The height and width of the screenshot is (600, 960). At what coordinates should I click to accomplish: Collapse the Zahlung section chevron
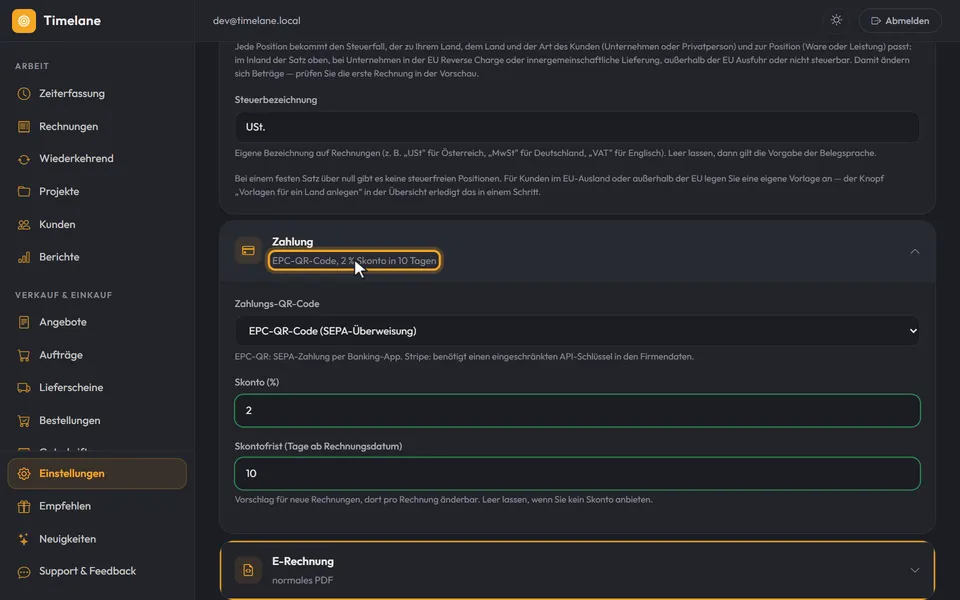915,251
